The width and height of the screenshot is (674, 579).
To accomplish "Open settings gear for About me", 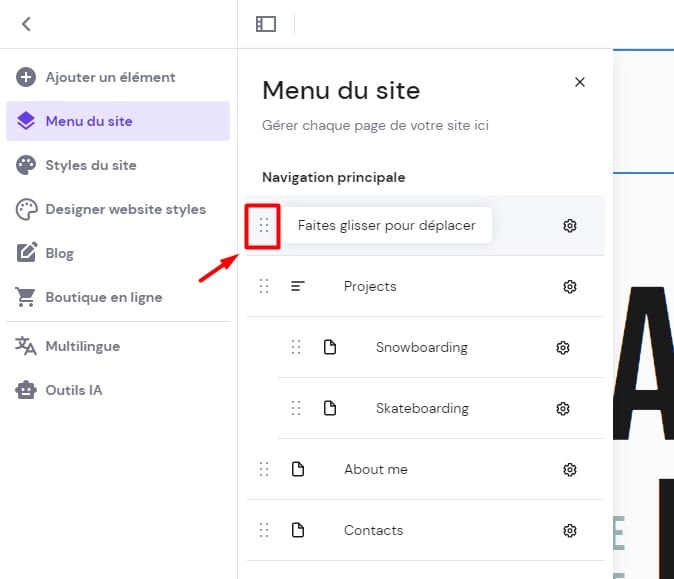I will point(570,470).
